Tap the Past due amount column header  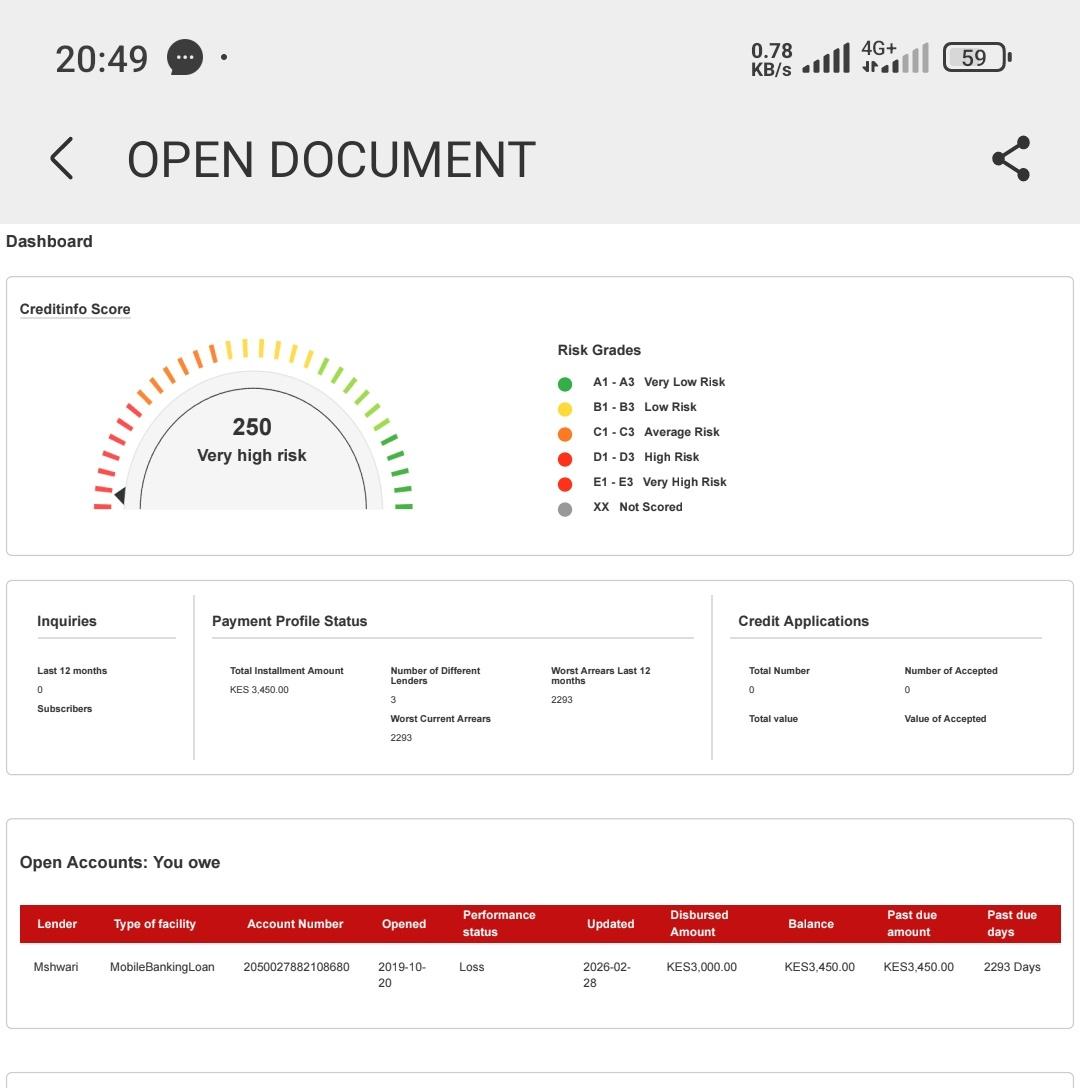[x=911, y=924]
